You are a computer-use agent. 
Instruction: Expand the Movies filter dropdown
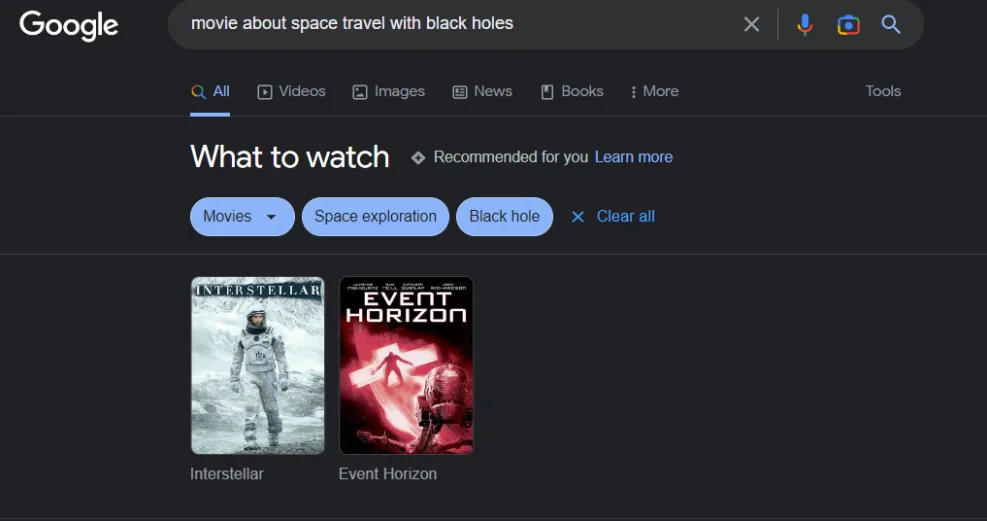point(242,216)
